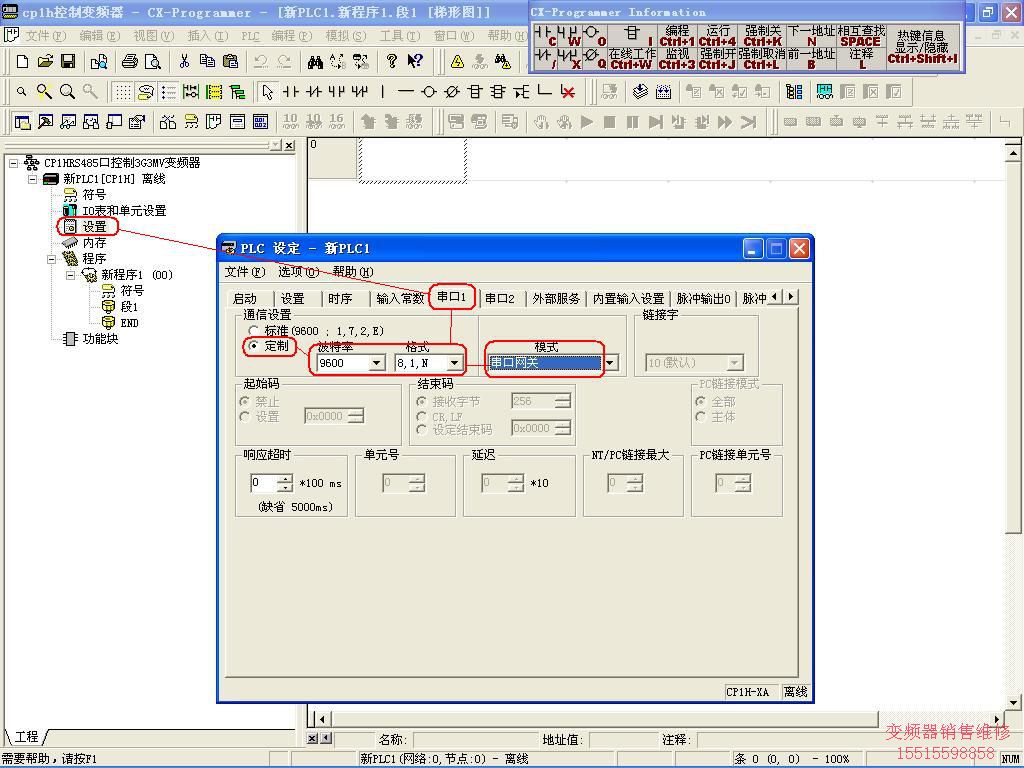
Task: Click the Find binoculars icon
Action: click(315, 62)
